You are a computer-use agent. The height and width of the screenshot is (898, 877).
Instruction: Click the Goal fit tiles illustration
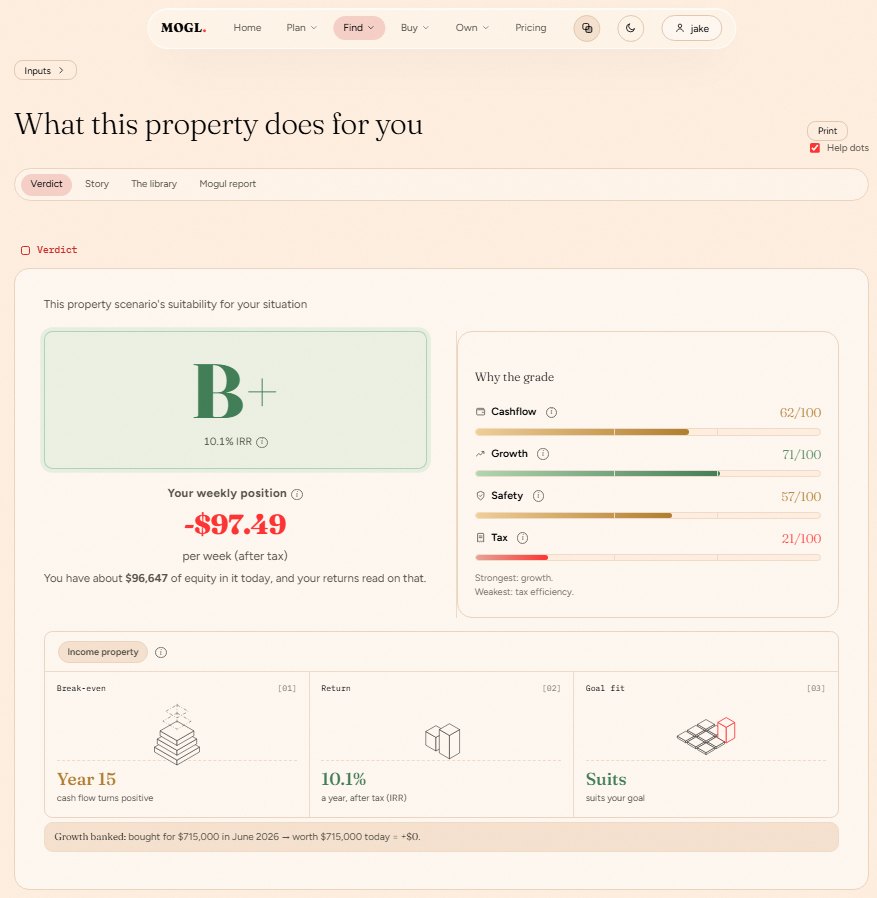pyautogui.click(x=706, y=735)
